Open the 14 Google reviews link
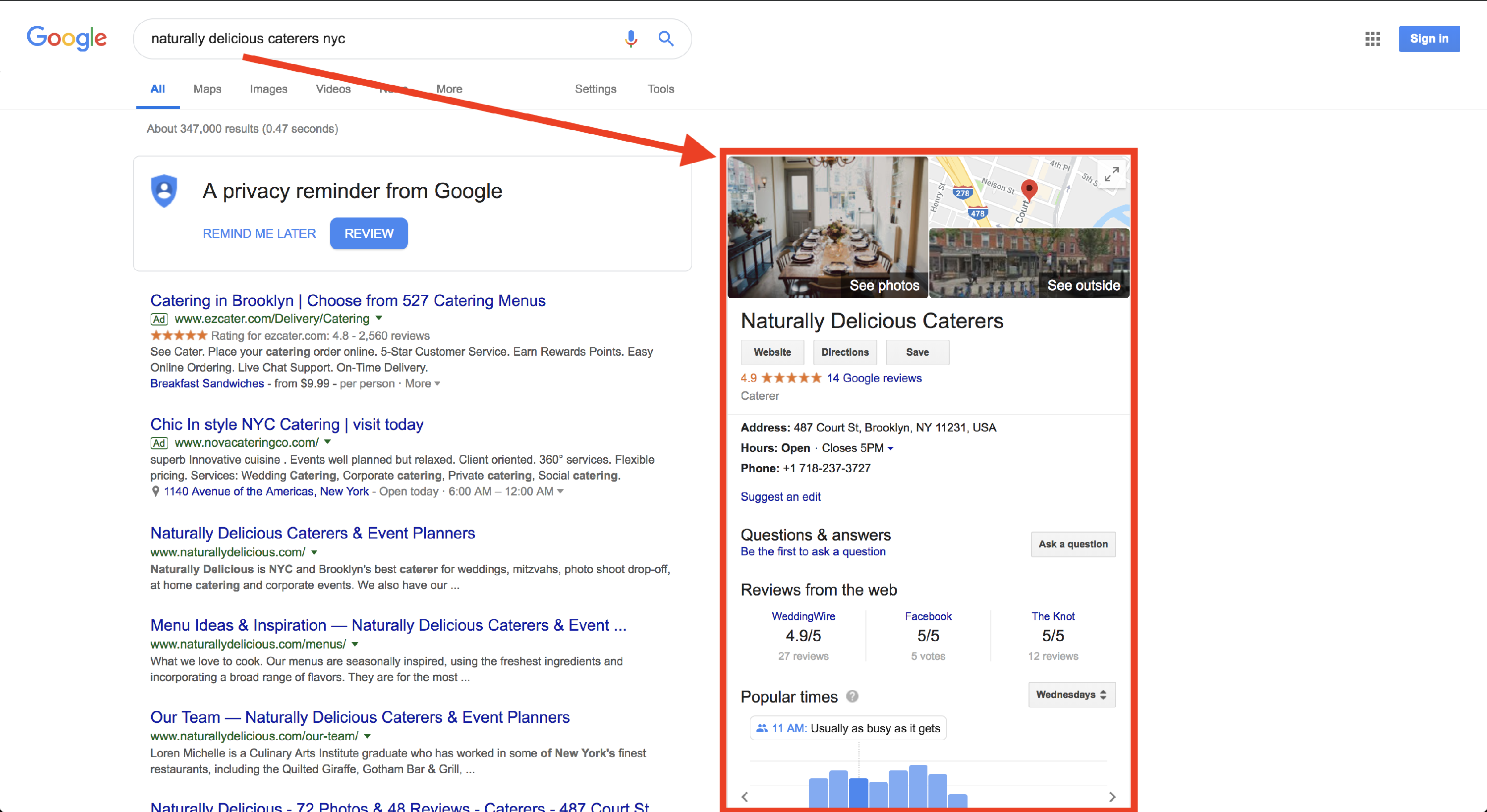 (874, 378)
